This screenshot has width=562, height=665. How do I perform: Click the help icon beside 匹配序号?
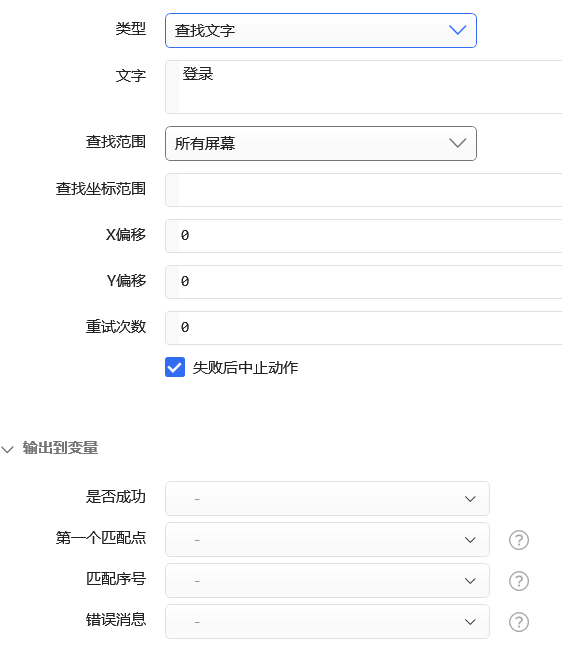coord(519,581)
